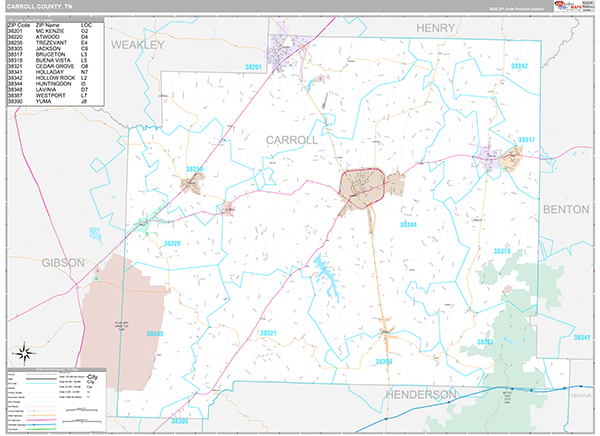Select the CARROLL COUNTY, TN title text
The height and width of the screenshot is (436, 600).
[39, 7]
